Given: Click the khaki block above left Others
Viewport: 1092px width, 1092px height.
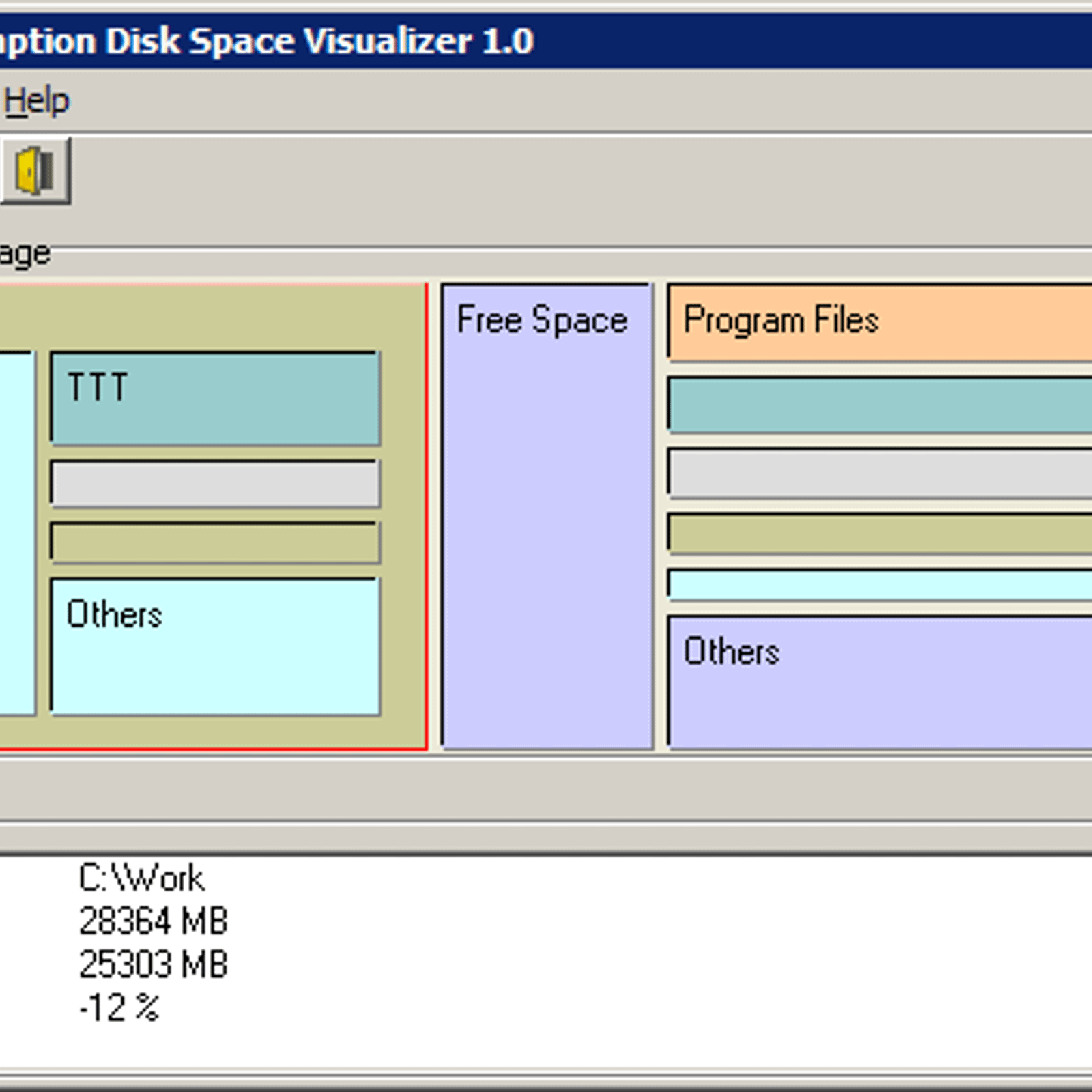Looking at the screenshot, I should pos(215,543).
